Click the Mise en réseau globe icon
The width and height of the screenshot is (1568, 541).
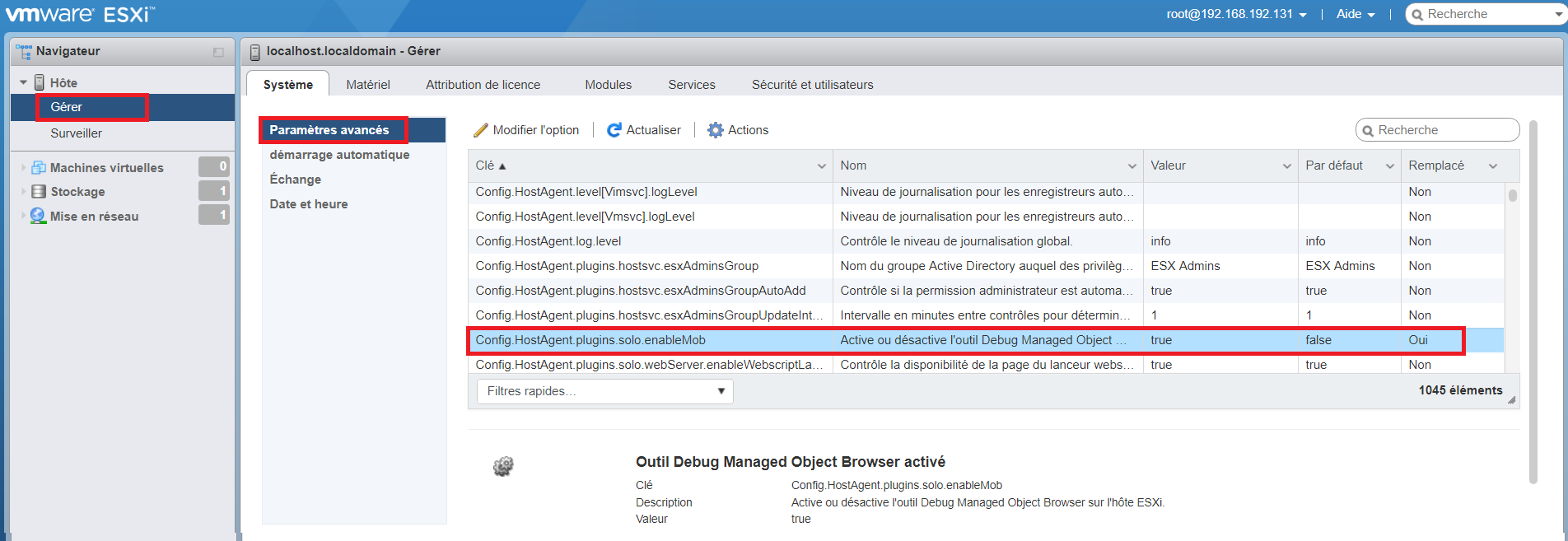[38, 216]
